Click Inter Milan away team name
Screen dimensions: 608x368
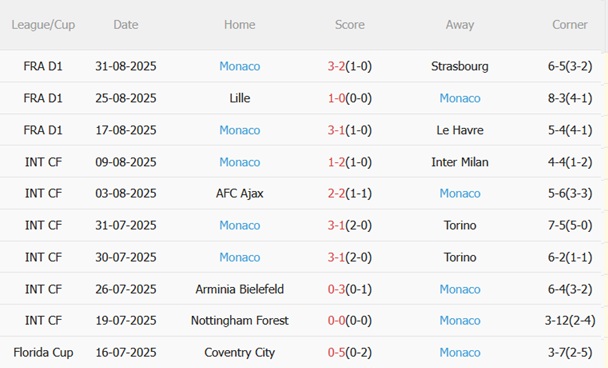[460, 162]
